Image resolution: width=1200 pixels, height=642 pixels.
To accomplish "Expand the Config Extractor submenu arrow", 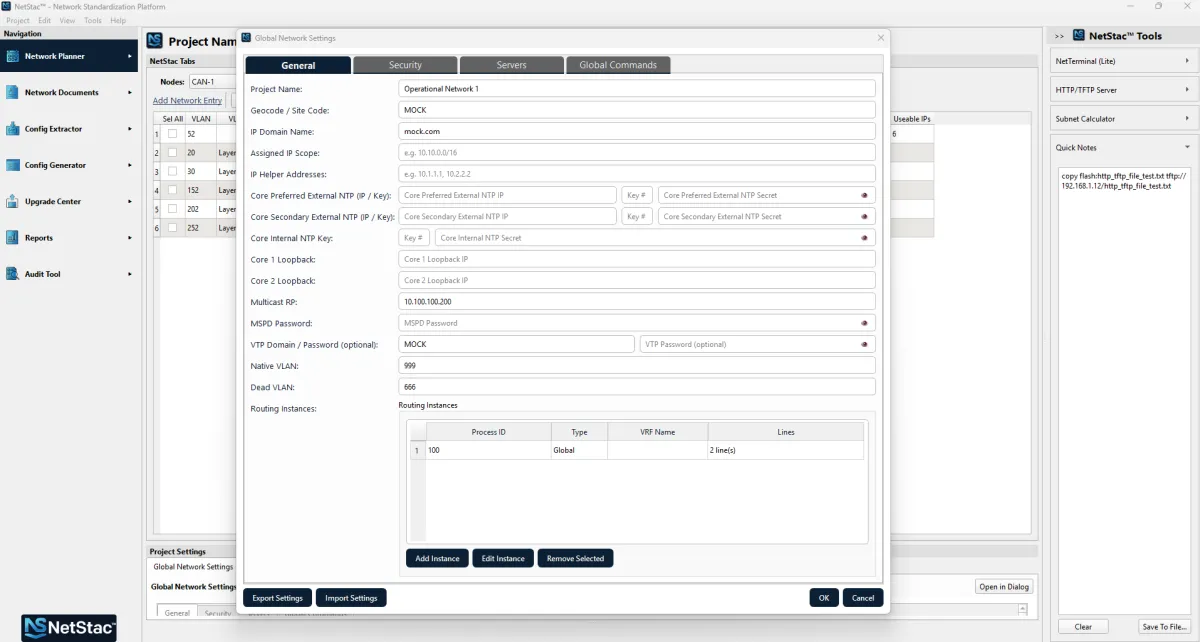I will [x=130, y=129].
